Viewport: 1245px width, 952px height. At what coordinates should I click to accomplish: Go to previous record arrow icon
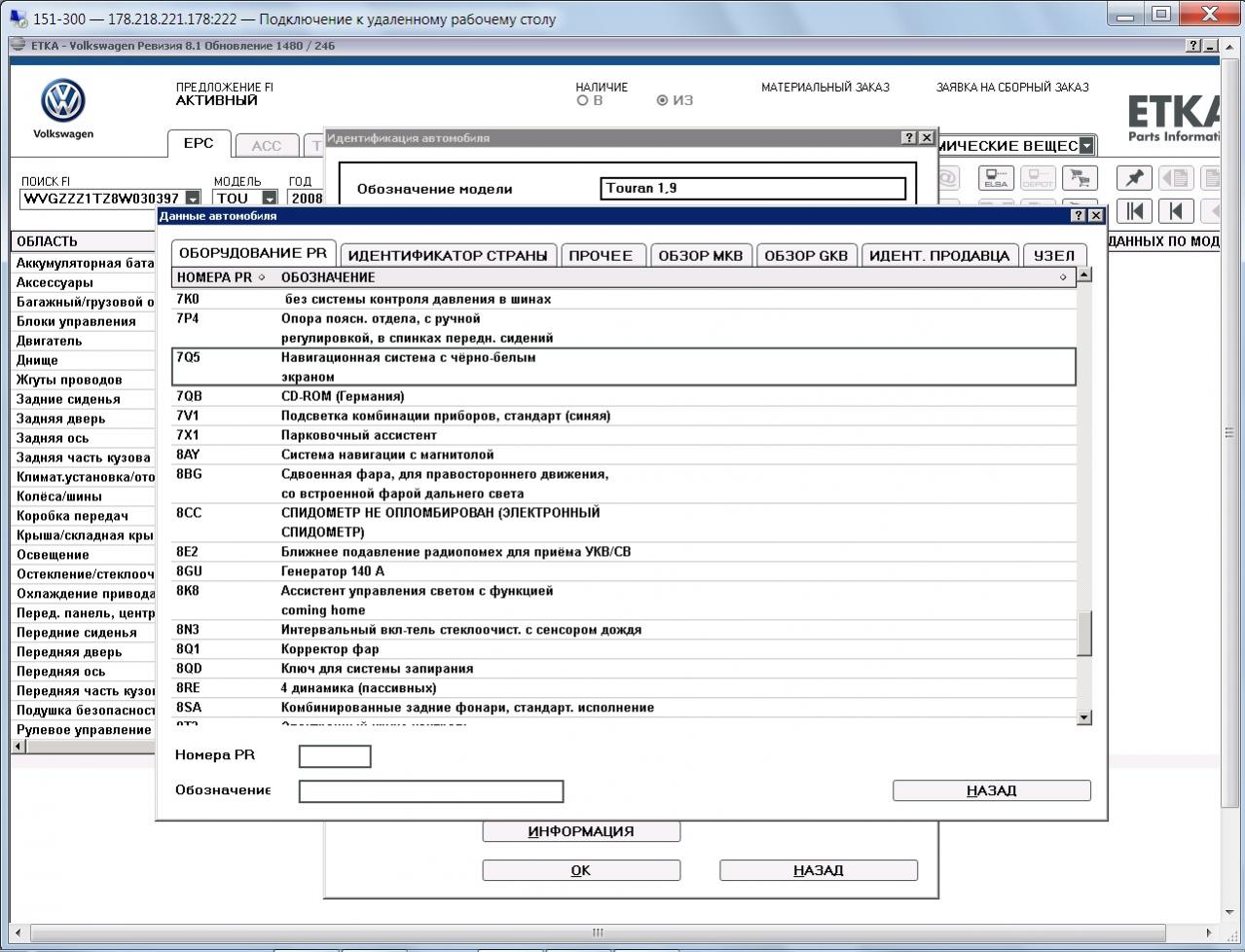[1176, 210]
